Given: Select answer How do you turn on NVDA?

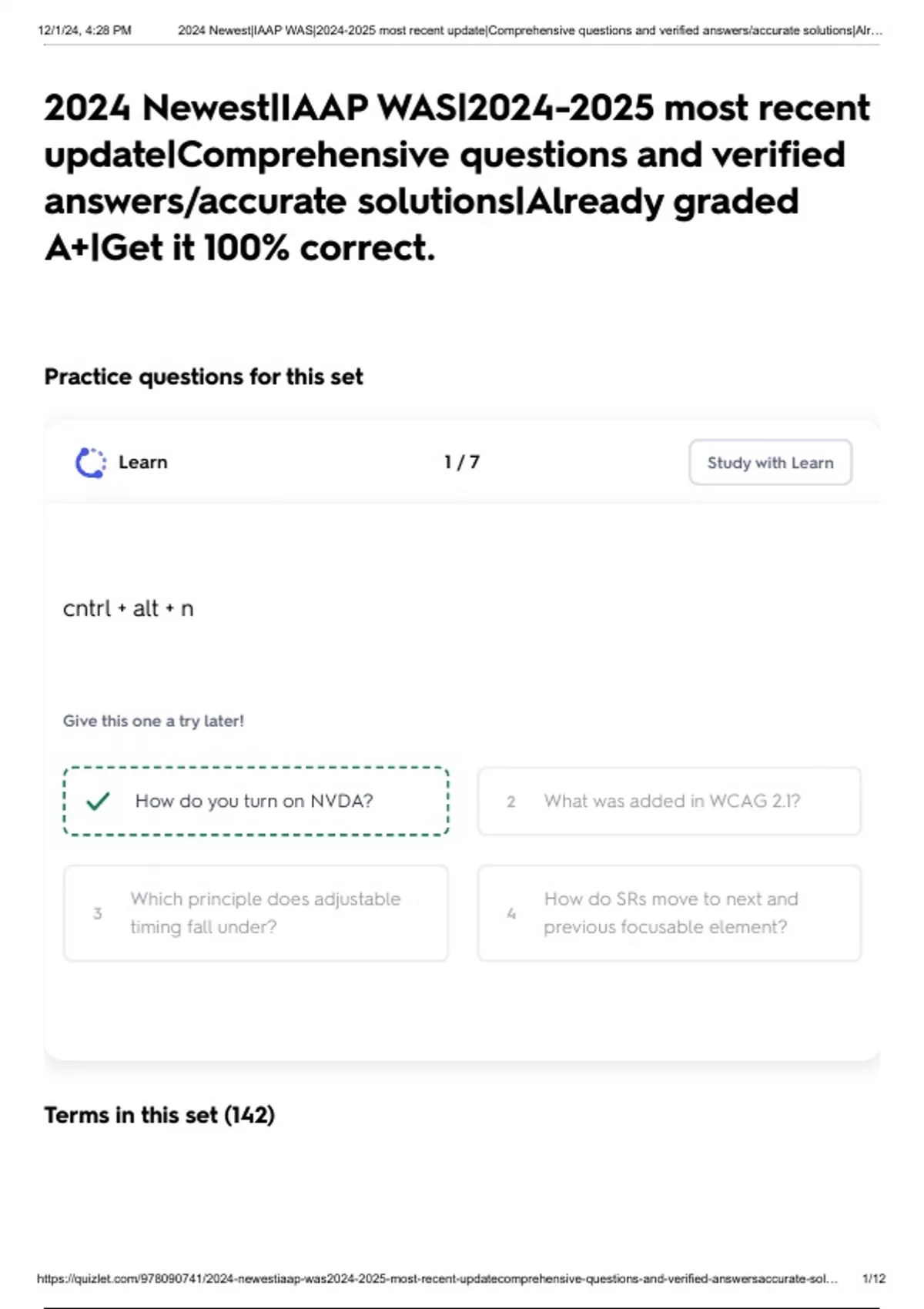Looking at the screenshot, I should point(256,802).
